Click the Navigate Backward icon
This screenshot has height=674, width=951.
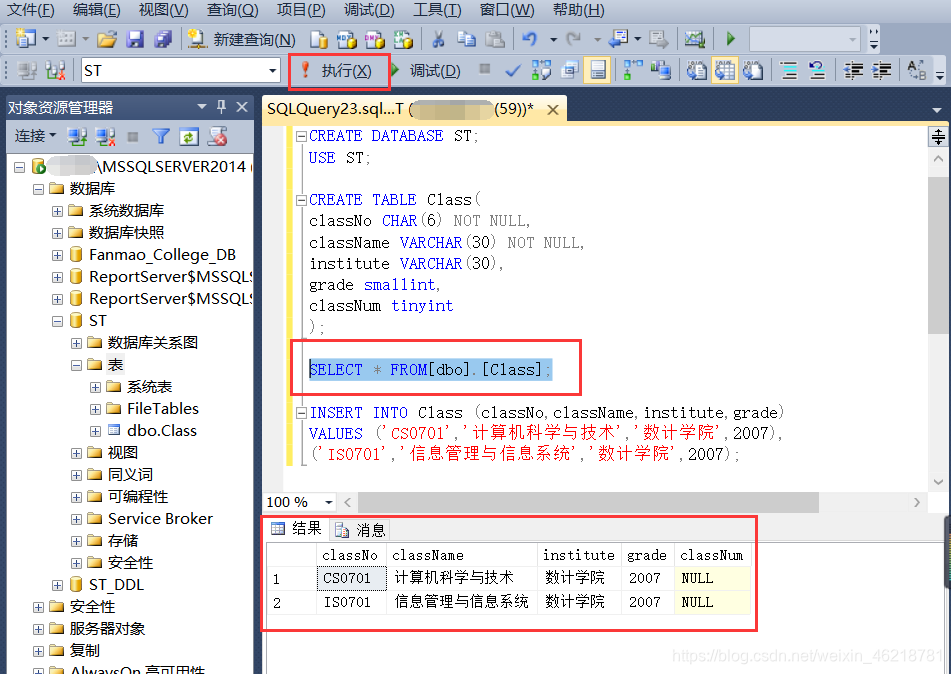pos(618,39)
